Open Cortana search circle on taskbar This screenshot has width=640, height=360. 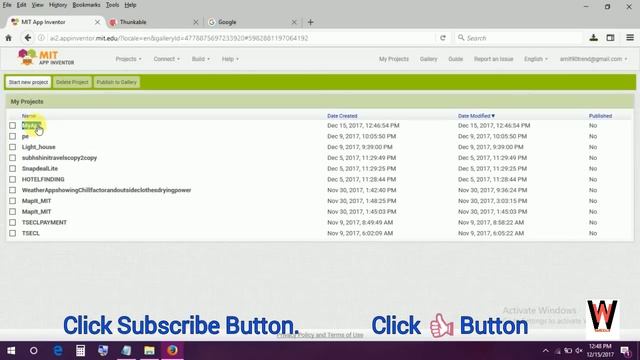pyautogui.click(x=34, y=350)
